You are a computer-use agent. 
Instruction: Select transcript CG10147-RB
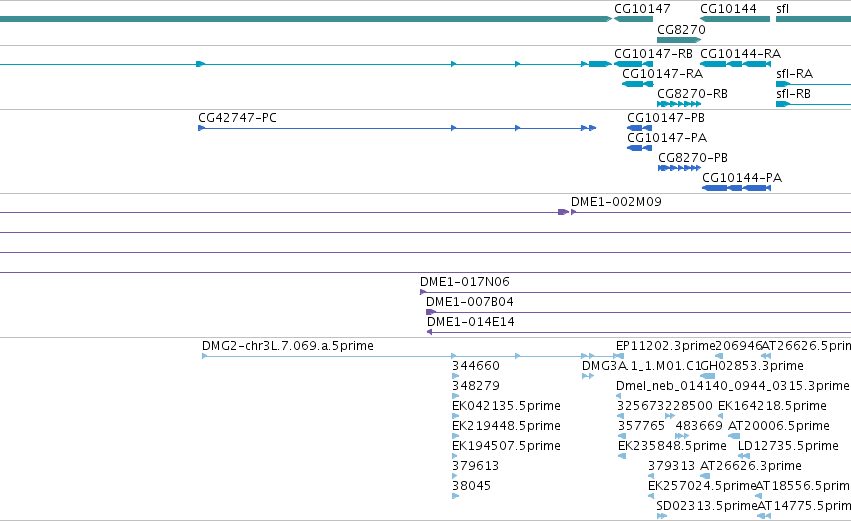653,54
